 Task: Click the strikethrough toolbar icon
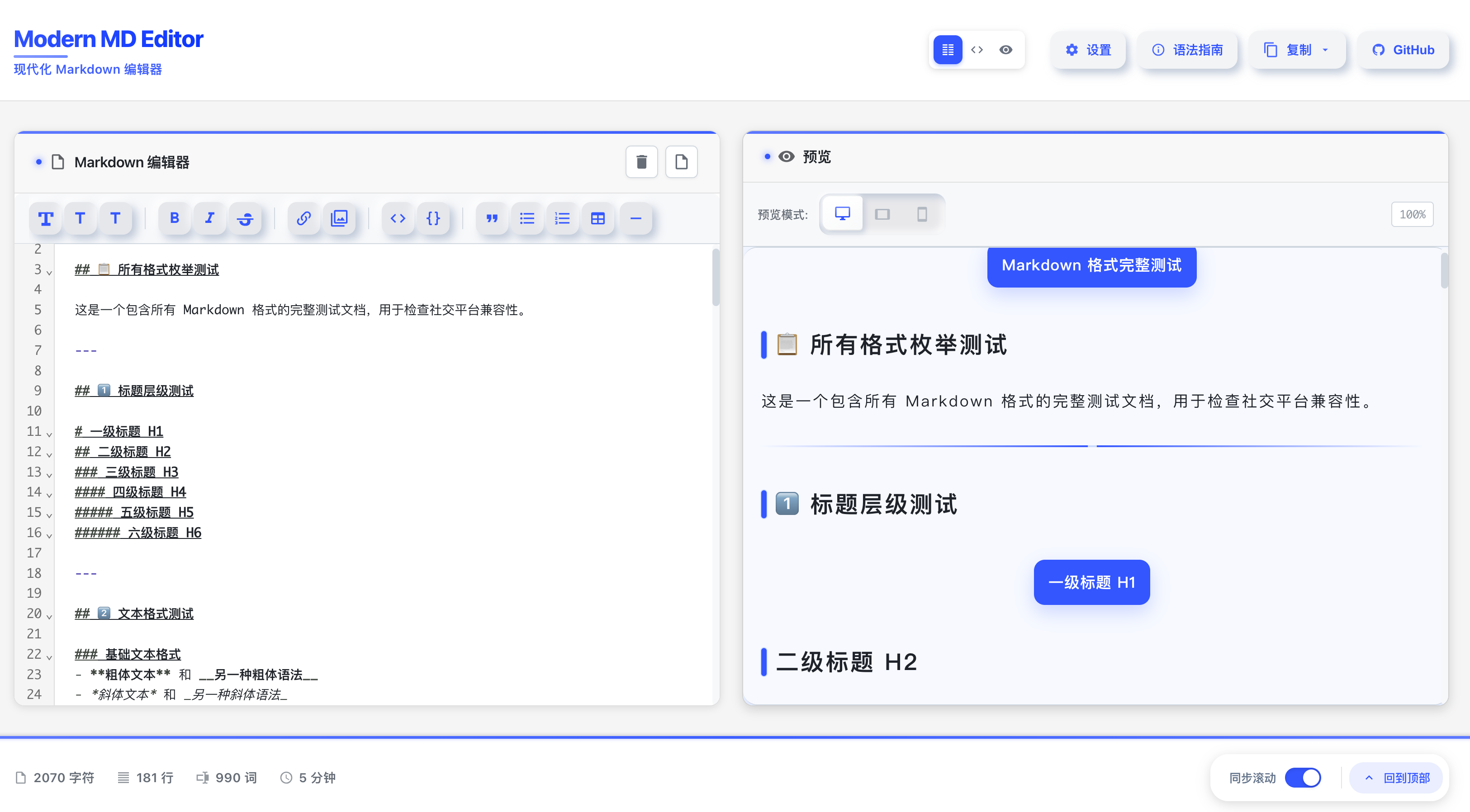[246, 218]
